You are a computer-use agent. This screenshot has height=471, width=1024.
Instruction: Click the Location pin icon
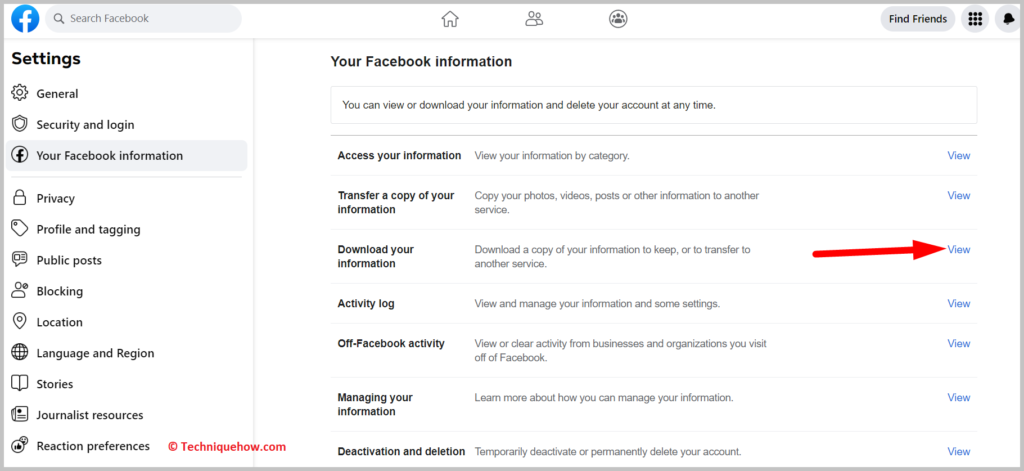(20, 321)
